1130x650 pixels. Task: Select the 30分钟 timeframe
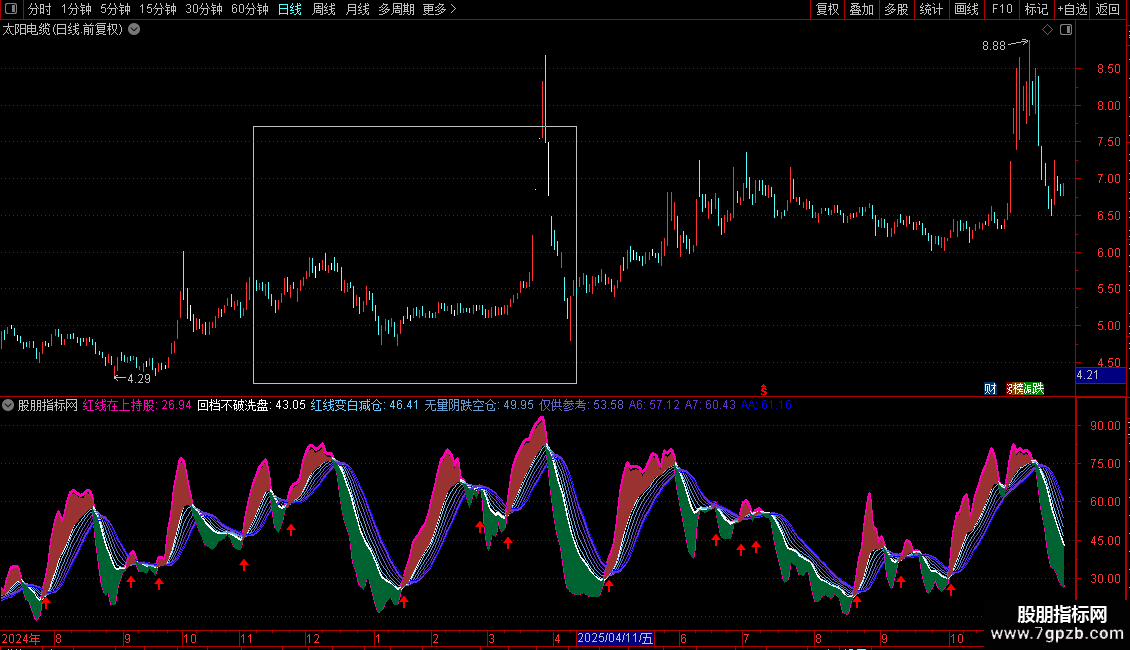(203, 9)
